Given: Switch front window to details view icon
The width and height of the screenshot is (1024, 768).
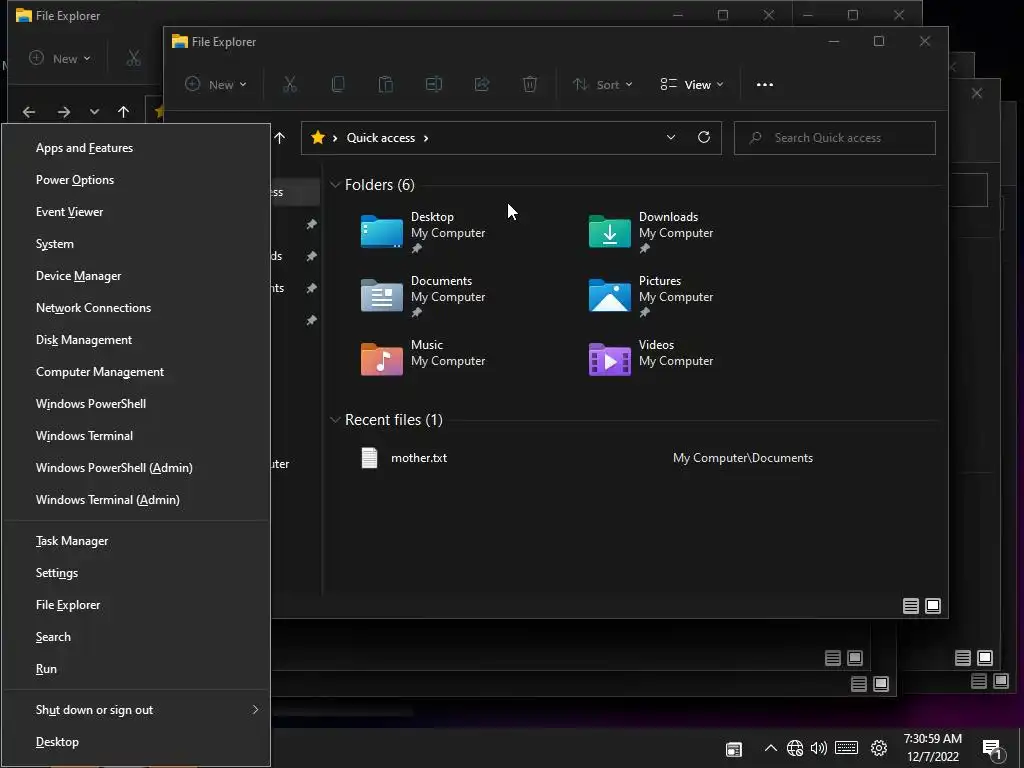Looking at the screenshot, I should click(x=911, y=606).
